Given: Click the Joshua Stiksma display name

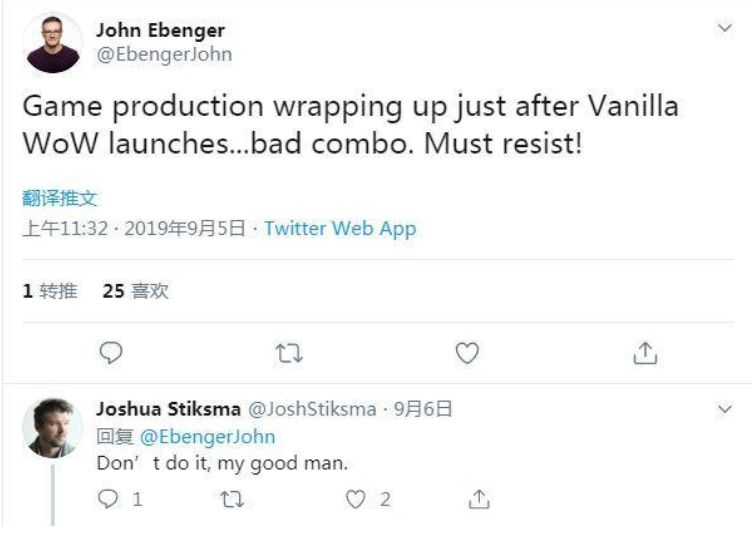Looking at the screenshot, I should tap(166, 409).
